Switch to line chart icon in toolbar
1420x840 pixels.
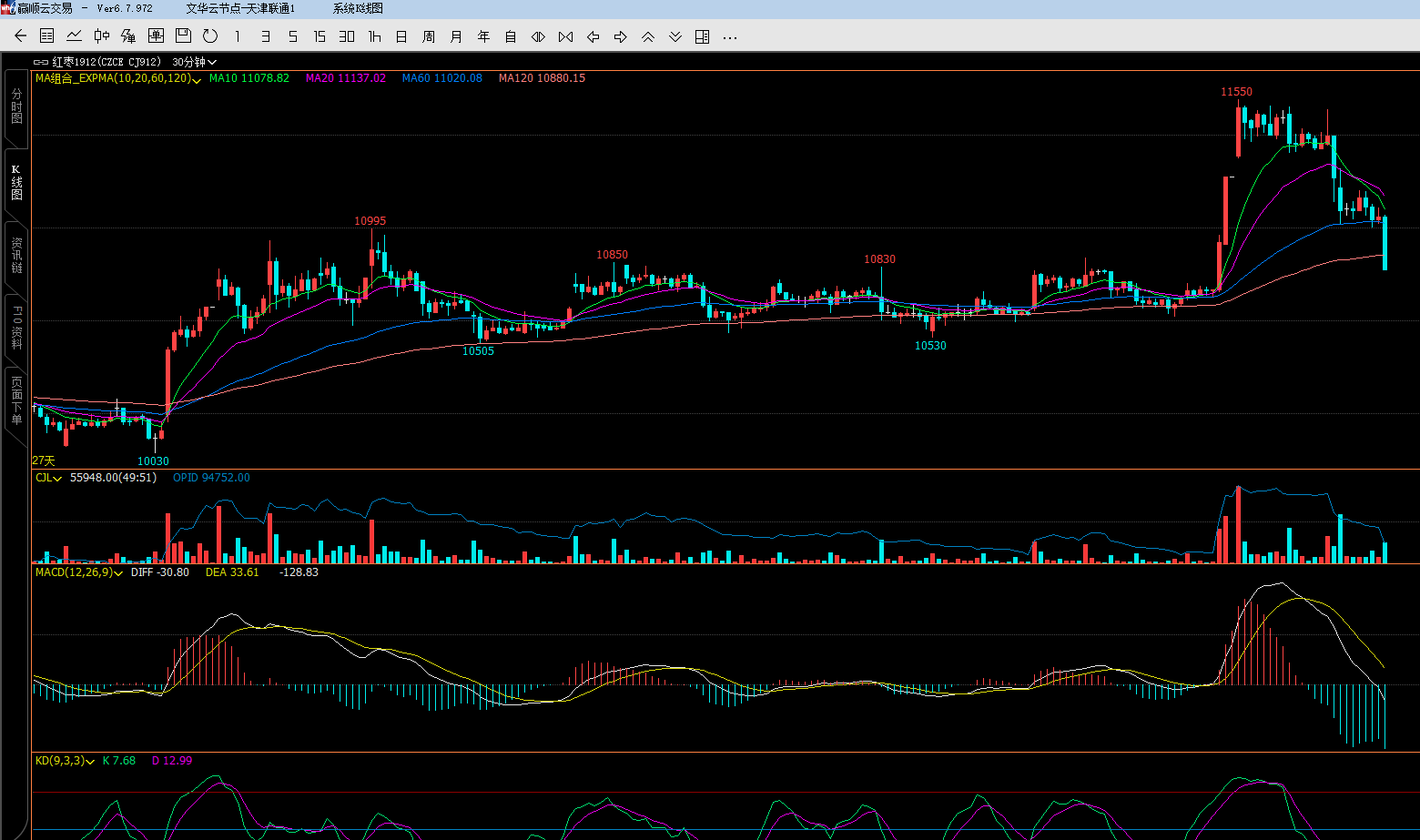pyautogui.click(x=75, y=36)
